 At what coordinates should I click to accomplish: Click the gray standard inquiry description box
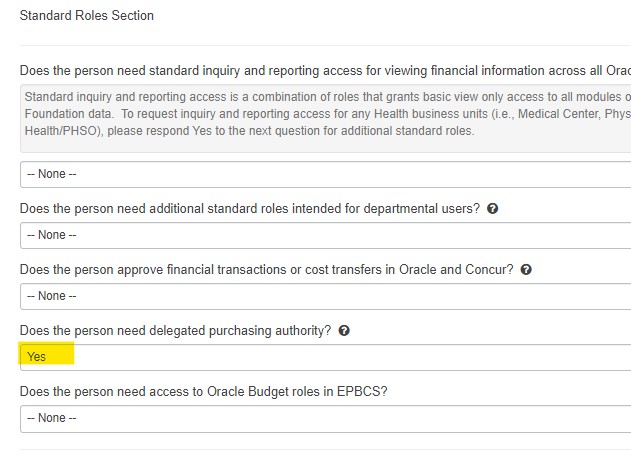(x=325, y=118)
